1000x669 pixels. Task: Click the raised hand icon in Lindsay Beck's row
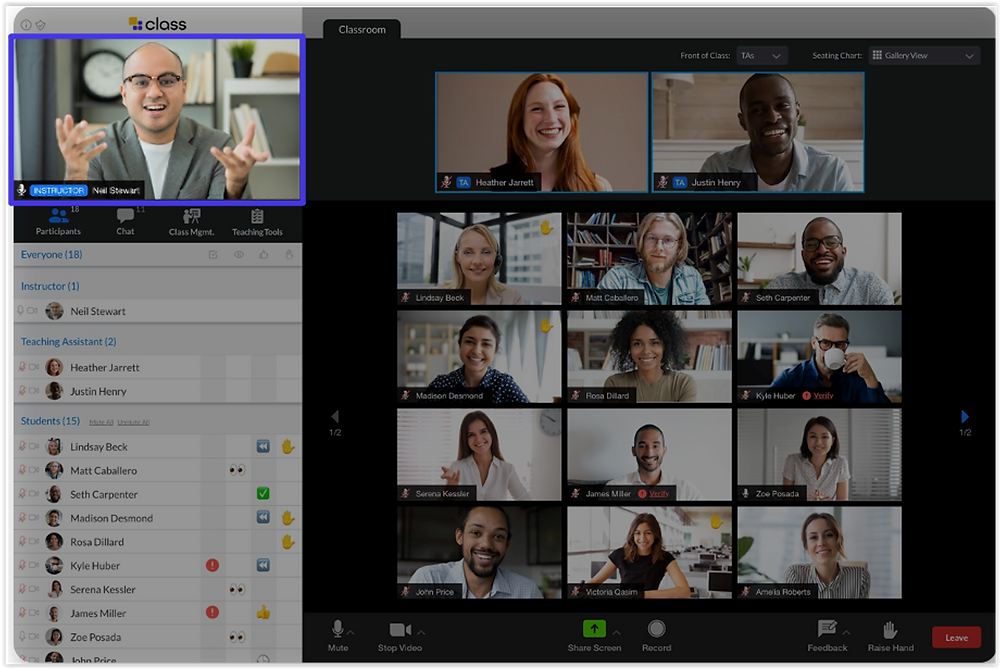coord(288,446)
